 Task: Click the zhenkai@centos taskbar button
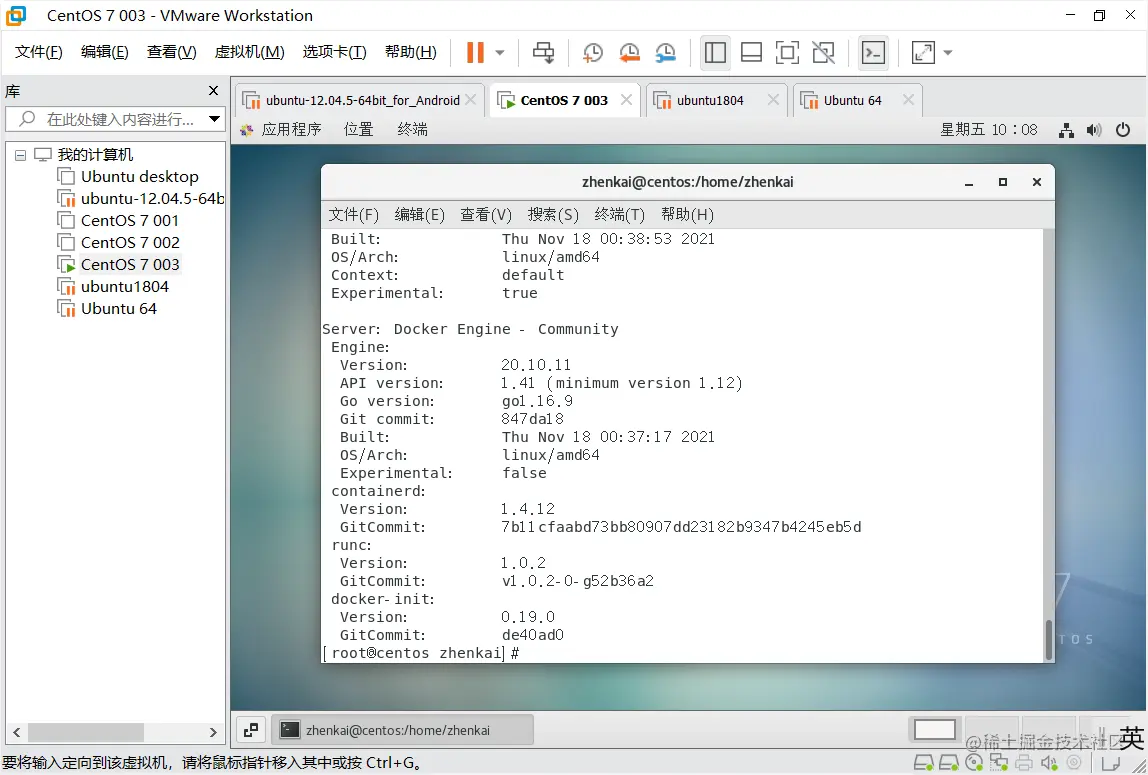(x=403, y=730)
